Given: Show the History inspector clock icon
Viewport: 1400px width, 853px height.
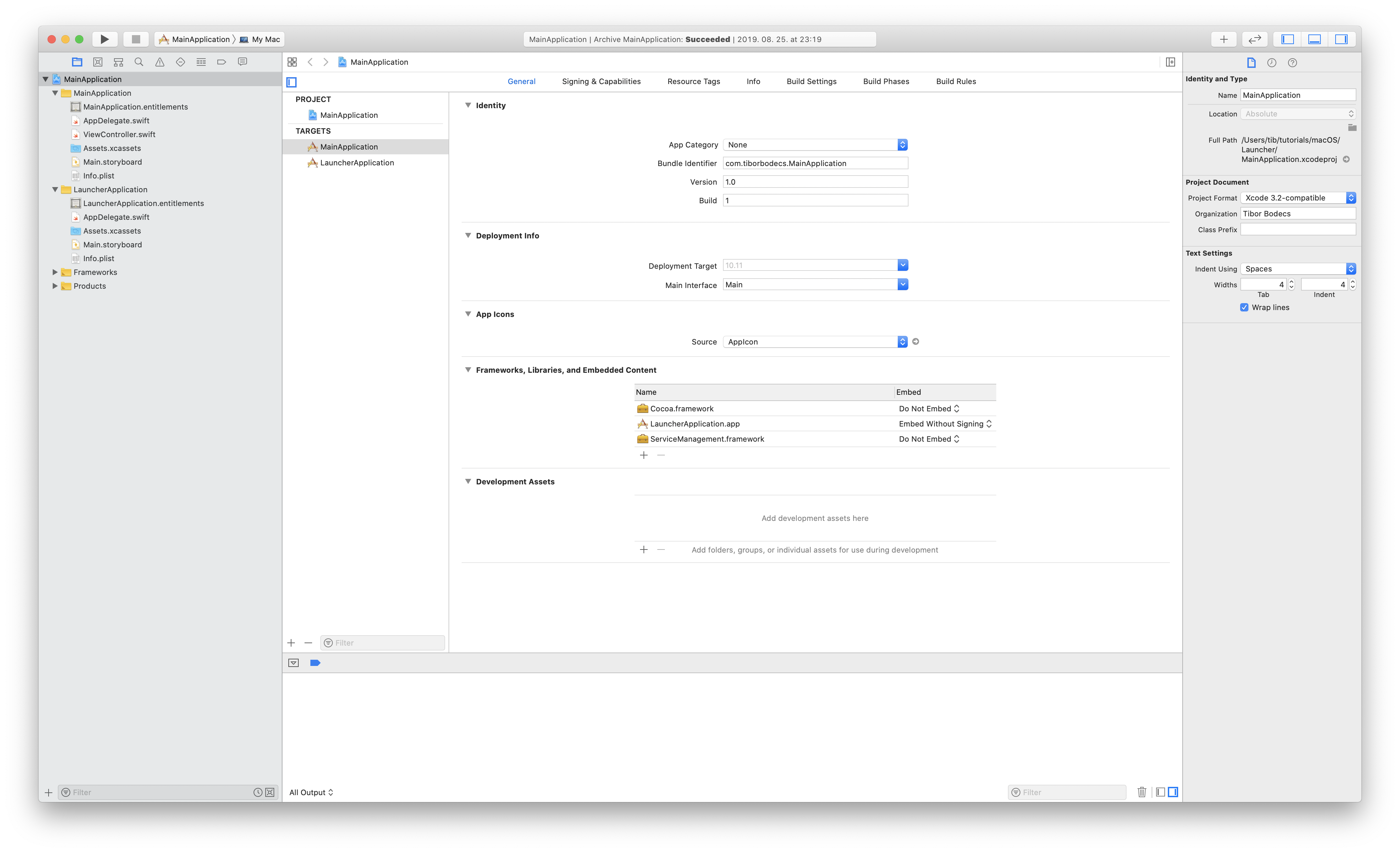Looking at the screenshot, I should [1272, 62].
